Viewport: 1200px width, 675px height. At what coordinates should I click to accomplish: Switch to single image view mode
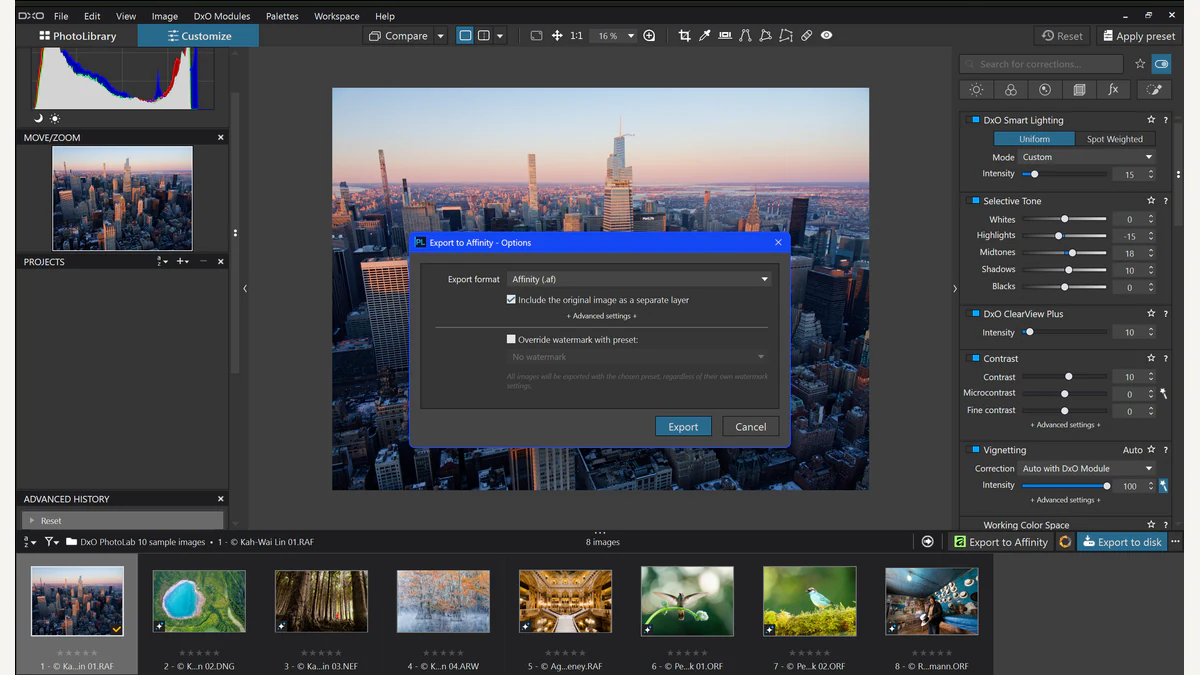(465, 35)
